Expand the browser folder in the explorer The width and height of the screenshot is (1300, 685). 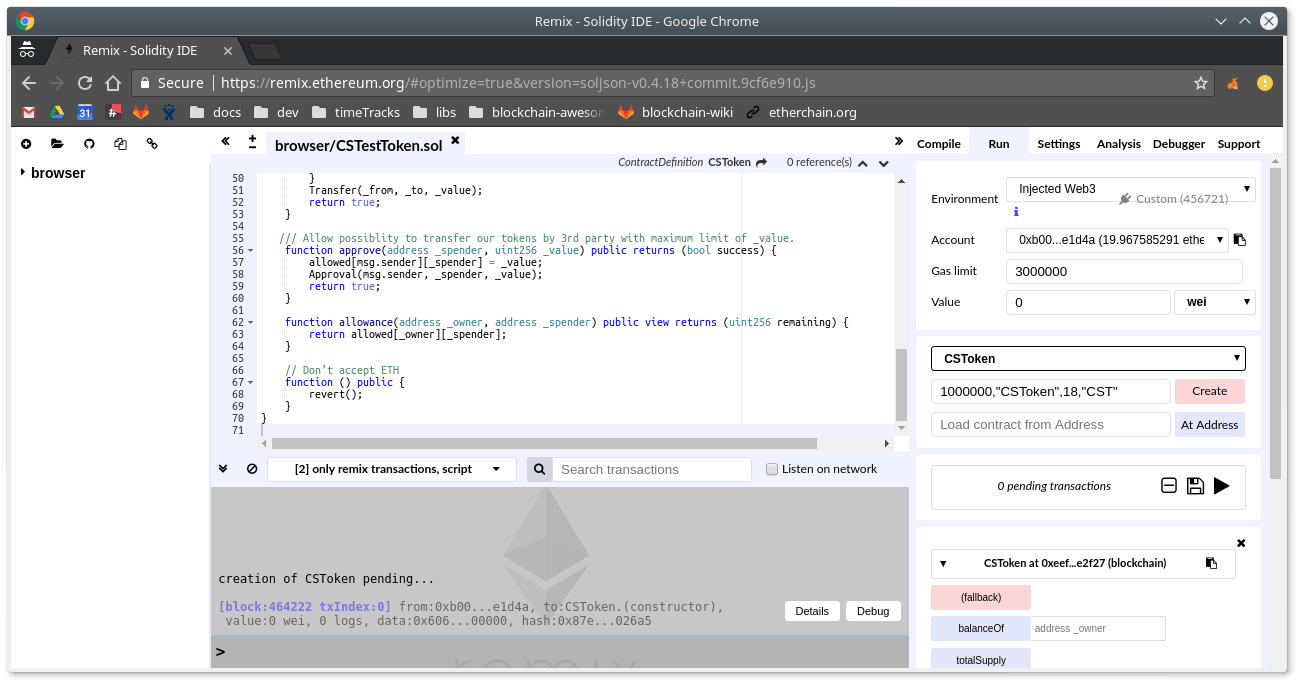(23, 173)
